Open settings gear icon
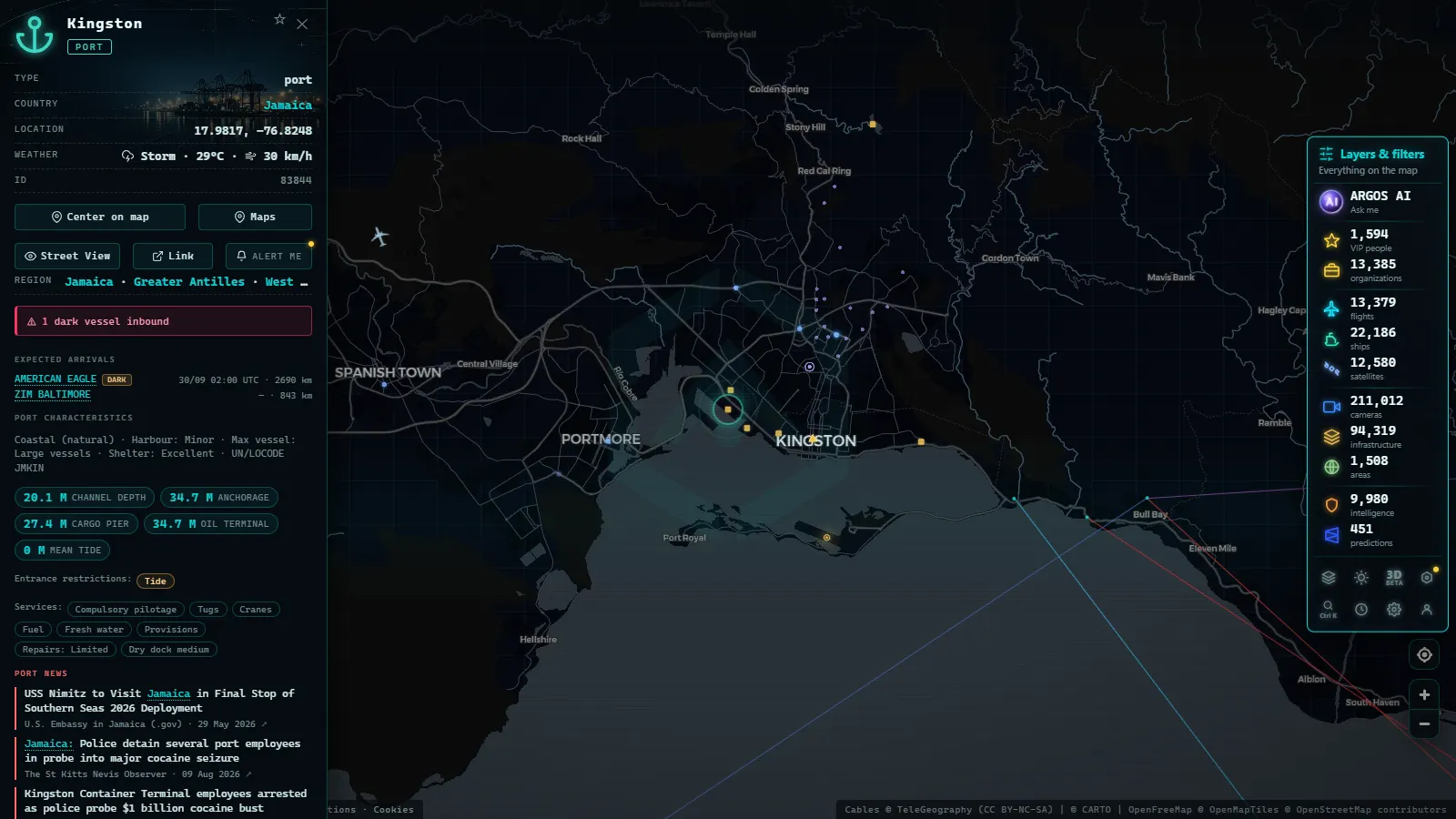Image resolution: width=1456 pixels, height=819 pixels. coord(1394,610)
